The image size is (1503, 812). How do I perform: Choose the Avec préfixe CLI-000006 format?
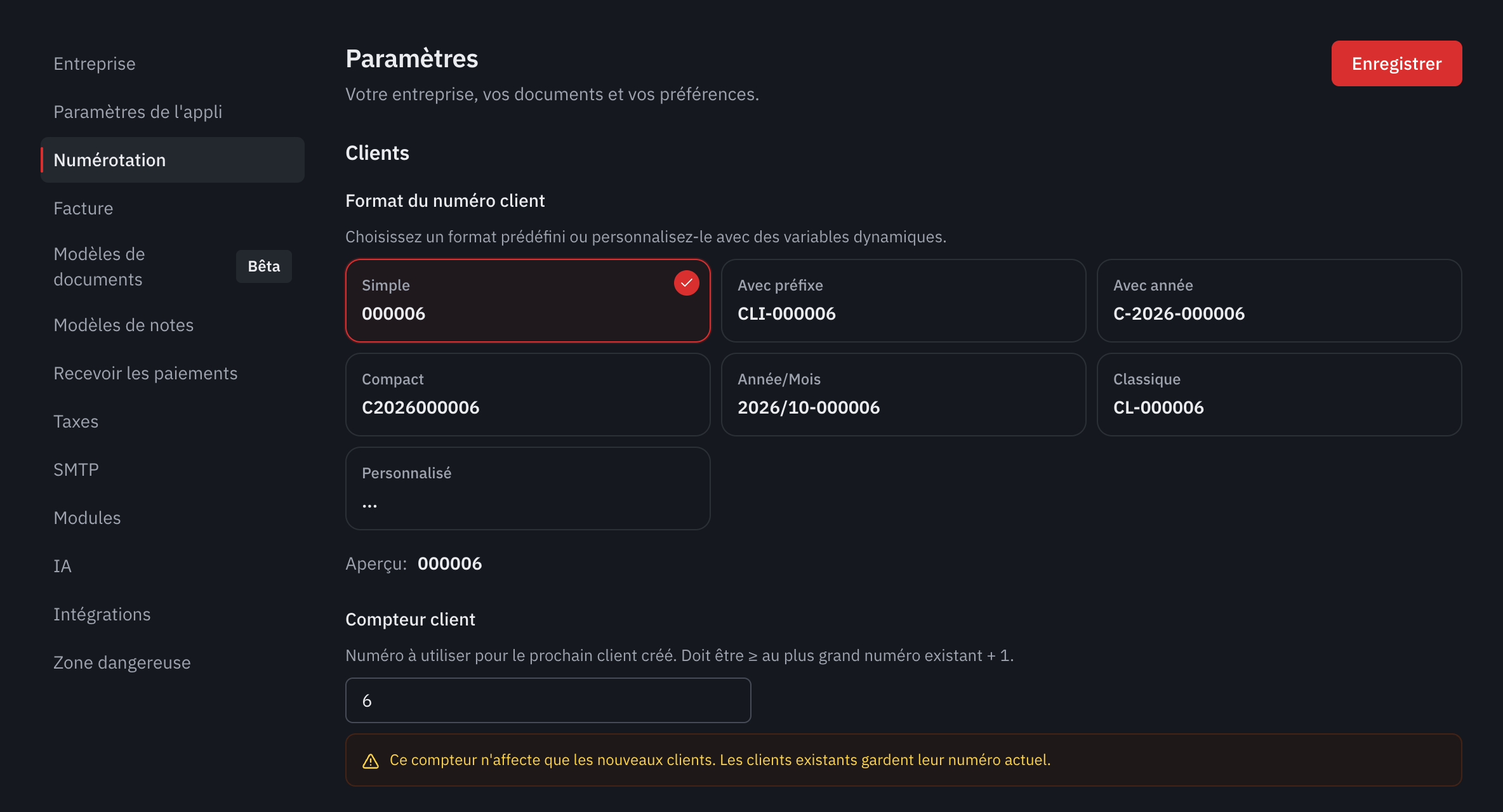[x=903, y=300]
